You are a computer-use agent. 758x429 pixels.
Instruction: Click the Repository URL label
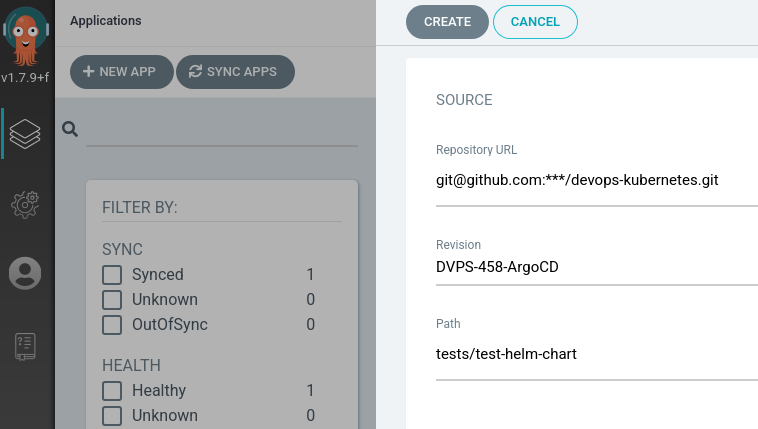476,150
